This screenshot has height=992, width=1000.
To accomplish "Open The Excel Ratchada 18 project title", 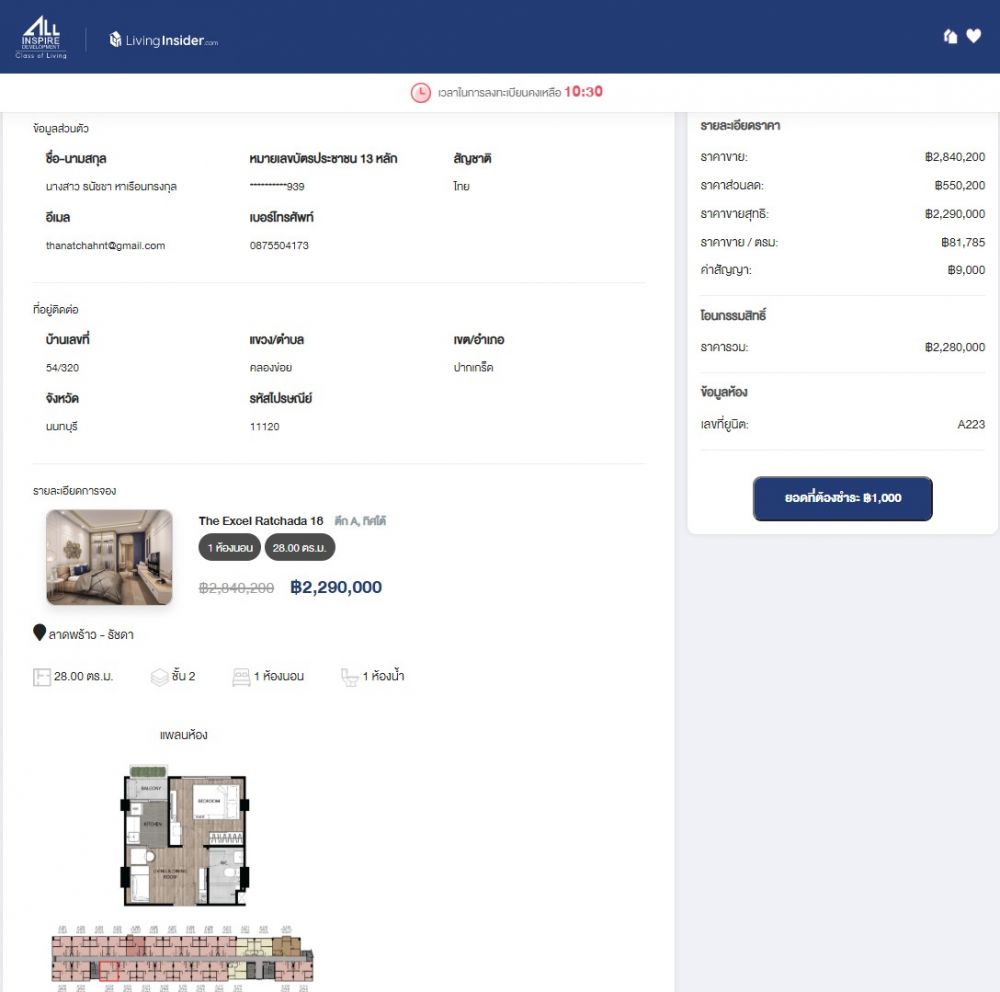I will click(x=260, y=521).
